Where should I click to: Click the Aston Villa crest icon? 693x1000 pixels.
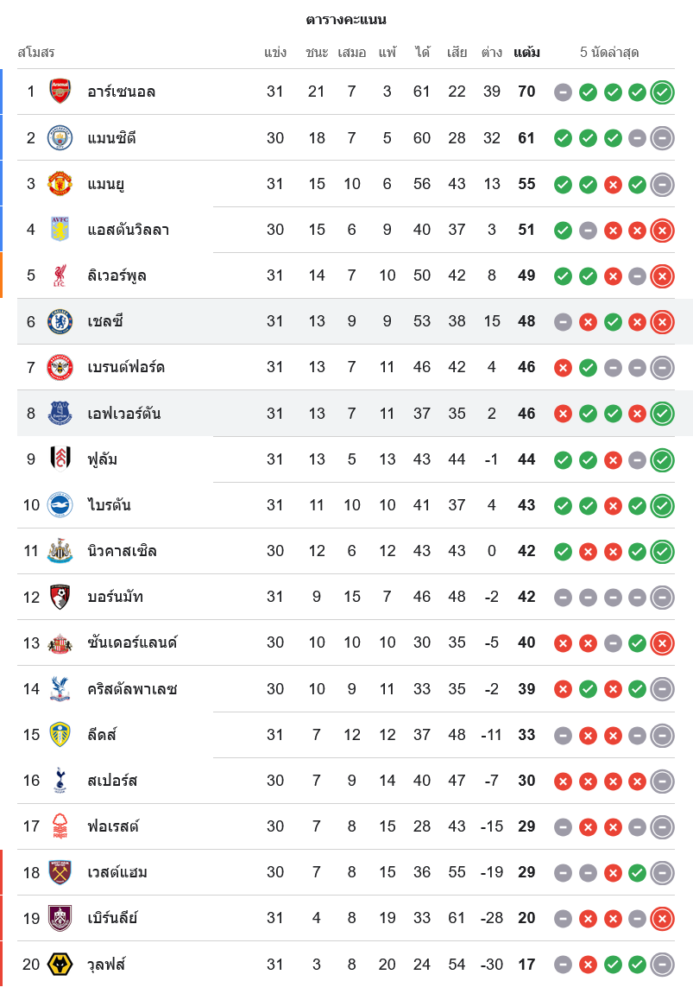tap(60, 230)
